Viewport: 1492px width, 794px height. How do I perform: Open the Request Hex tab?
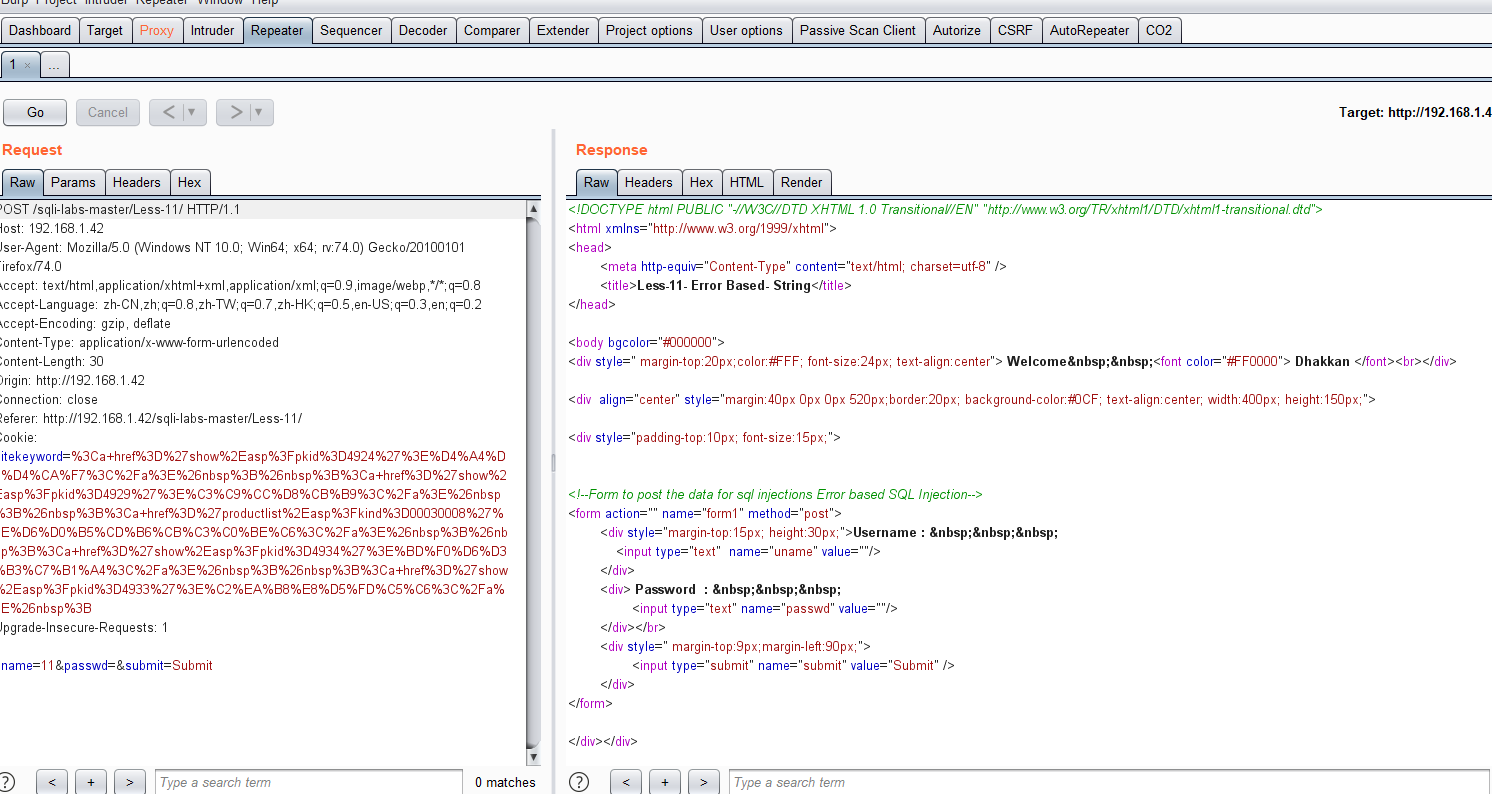[x=189, y=182]
